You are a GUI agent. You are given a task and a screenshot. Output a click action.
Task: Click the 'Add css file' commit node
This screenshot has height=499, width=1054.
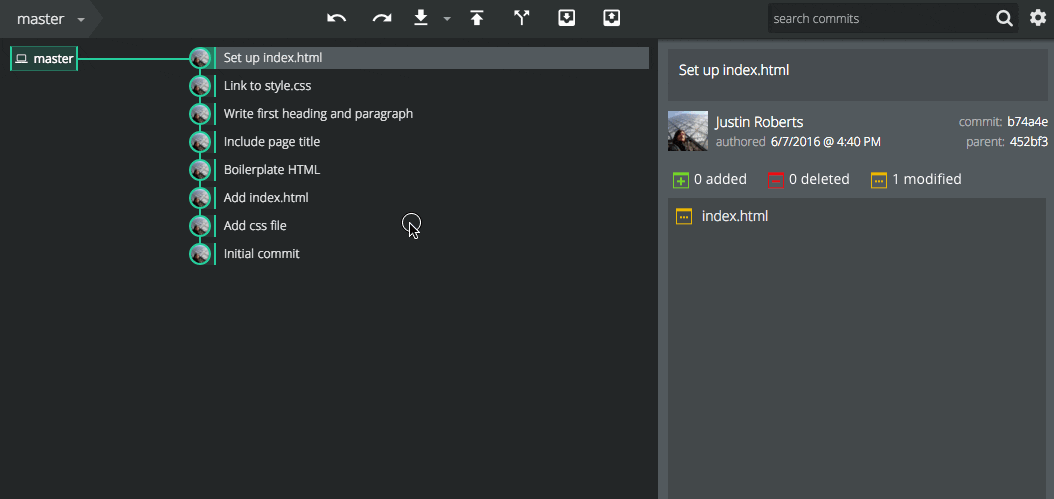coord(200,225)
